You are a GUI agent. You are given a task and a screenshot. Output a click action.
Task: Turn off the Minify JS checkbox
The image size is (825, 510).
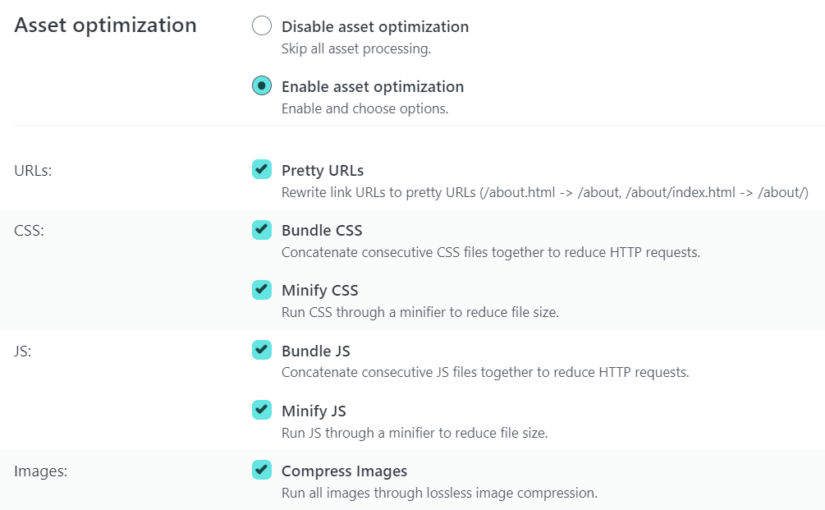coord(261,410)
